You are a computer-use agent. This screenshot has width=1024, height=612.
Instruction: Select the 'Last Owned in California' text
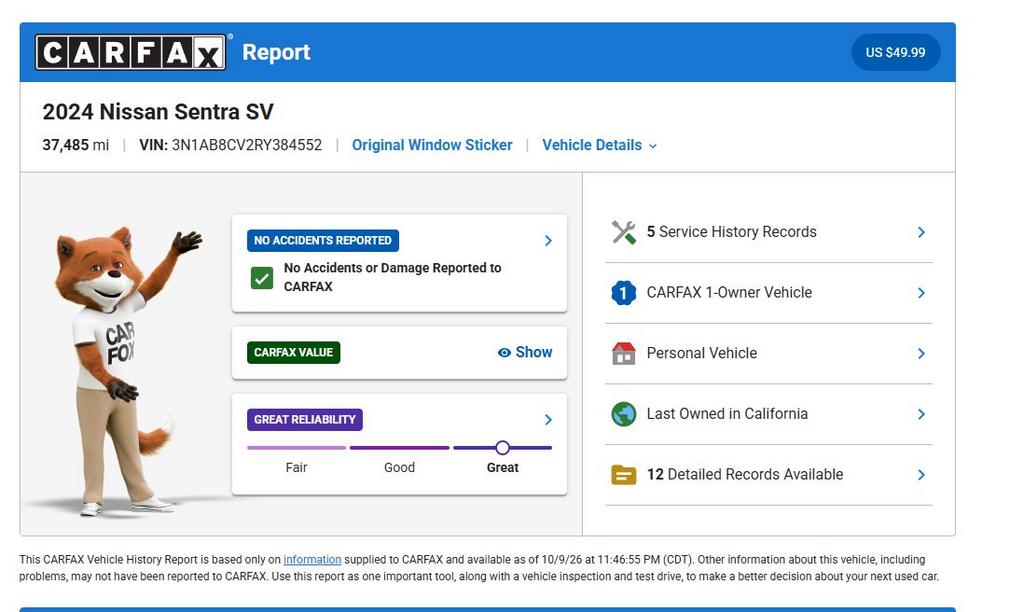[728, 414]
